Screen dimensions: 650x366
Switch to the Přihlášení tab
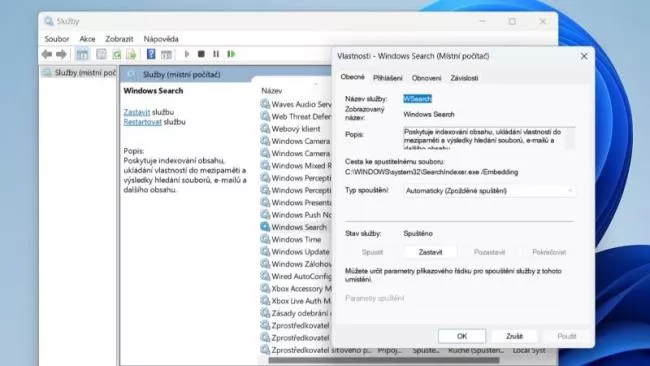click(388, 78)
